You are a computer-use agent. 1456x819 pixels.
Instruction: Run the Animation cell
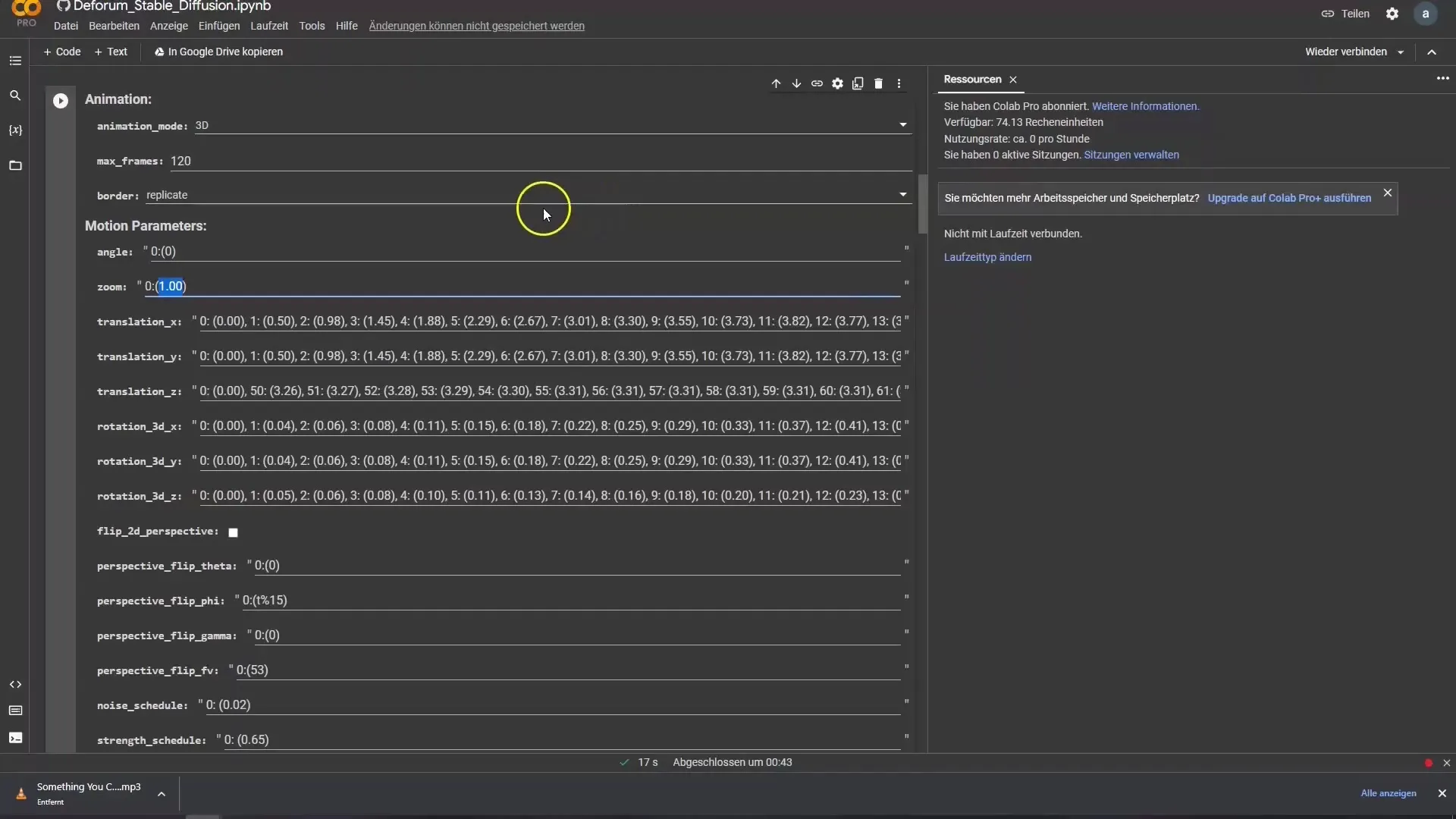[x=61, y=101]
